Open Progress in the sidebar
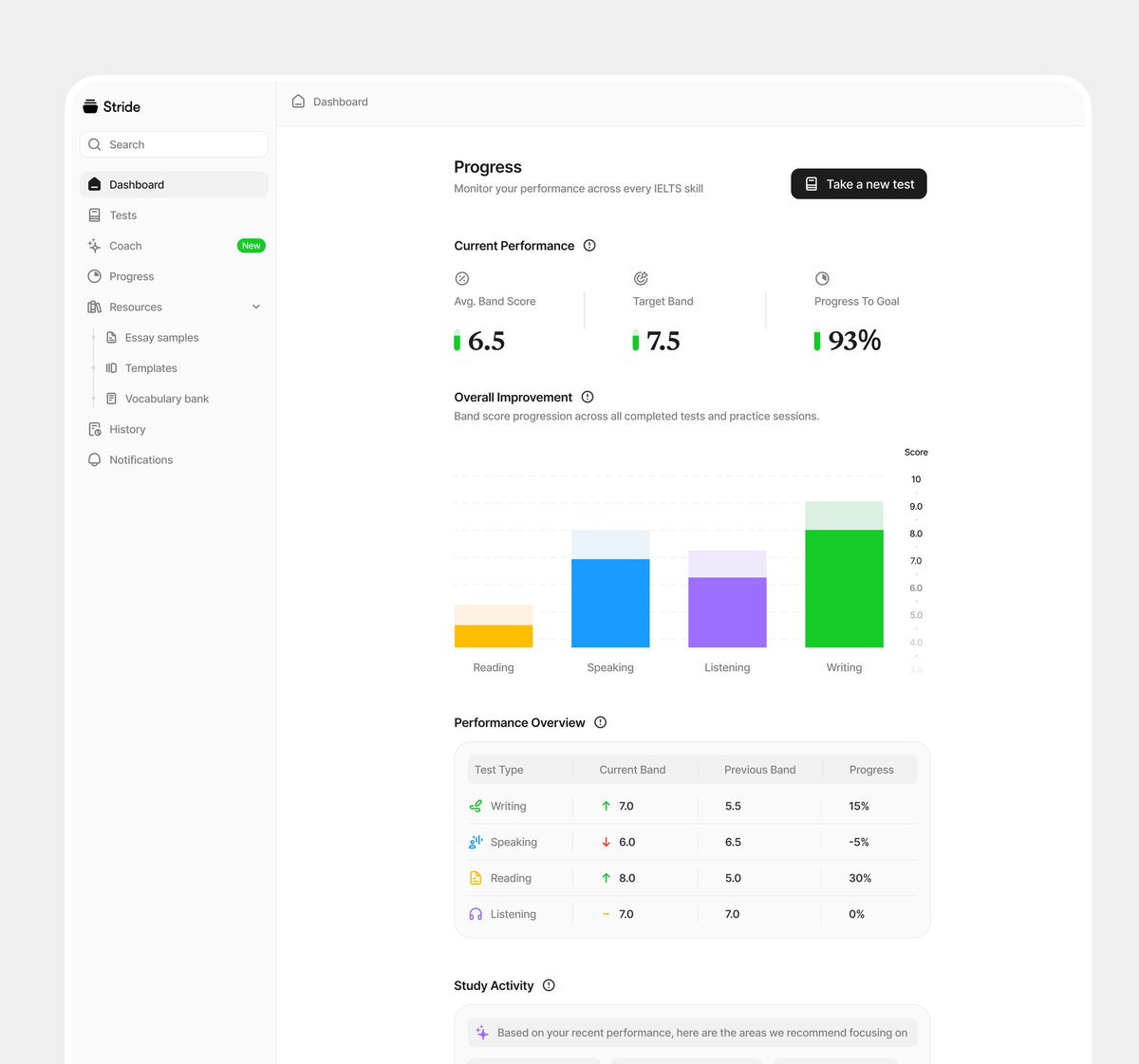The image size is (1139, 1064). [x=174, y=276]
